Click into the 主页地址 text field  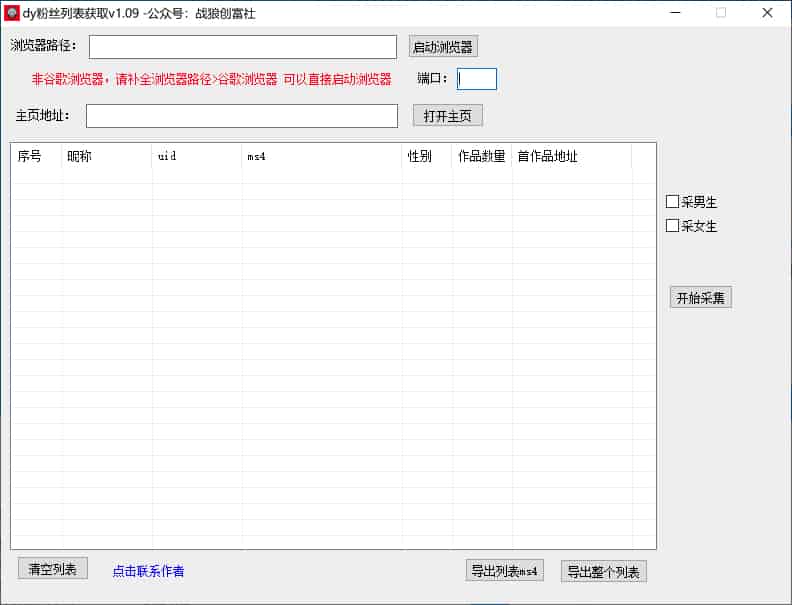[242, 116]
